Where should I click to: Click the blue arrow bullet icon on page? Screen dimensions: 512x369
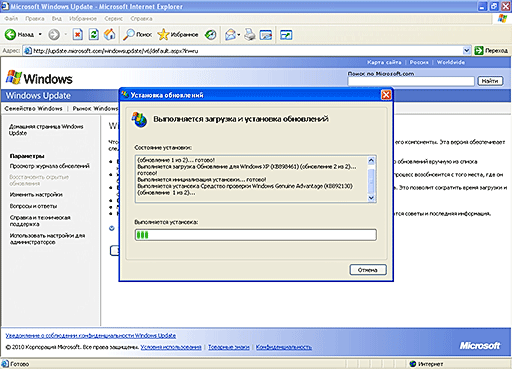click(x=112, y=228)
